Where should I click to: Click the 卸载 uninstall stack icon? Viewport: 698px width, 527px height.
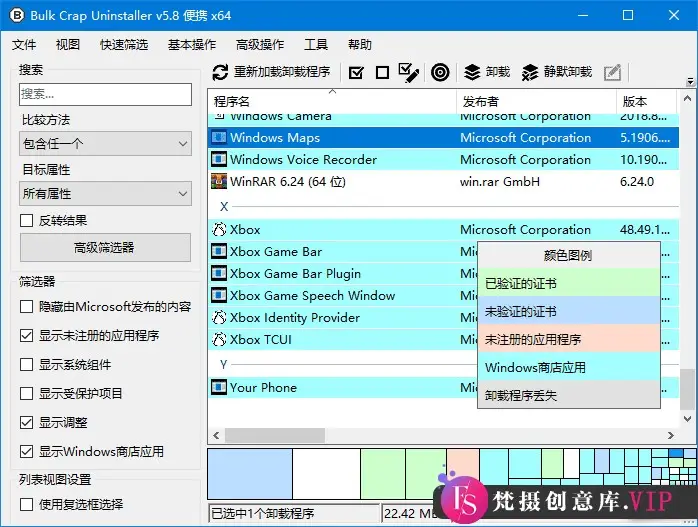coord(472,72)
